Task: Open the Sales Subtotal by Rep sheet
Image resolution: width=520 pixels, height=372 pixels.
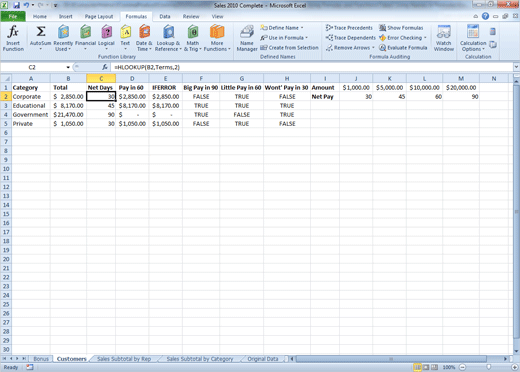Action: [124, 359]
